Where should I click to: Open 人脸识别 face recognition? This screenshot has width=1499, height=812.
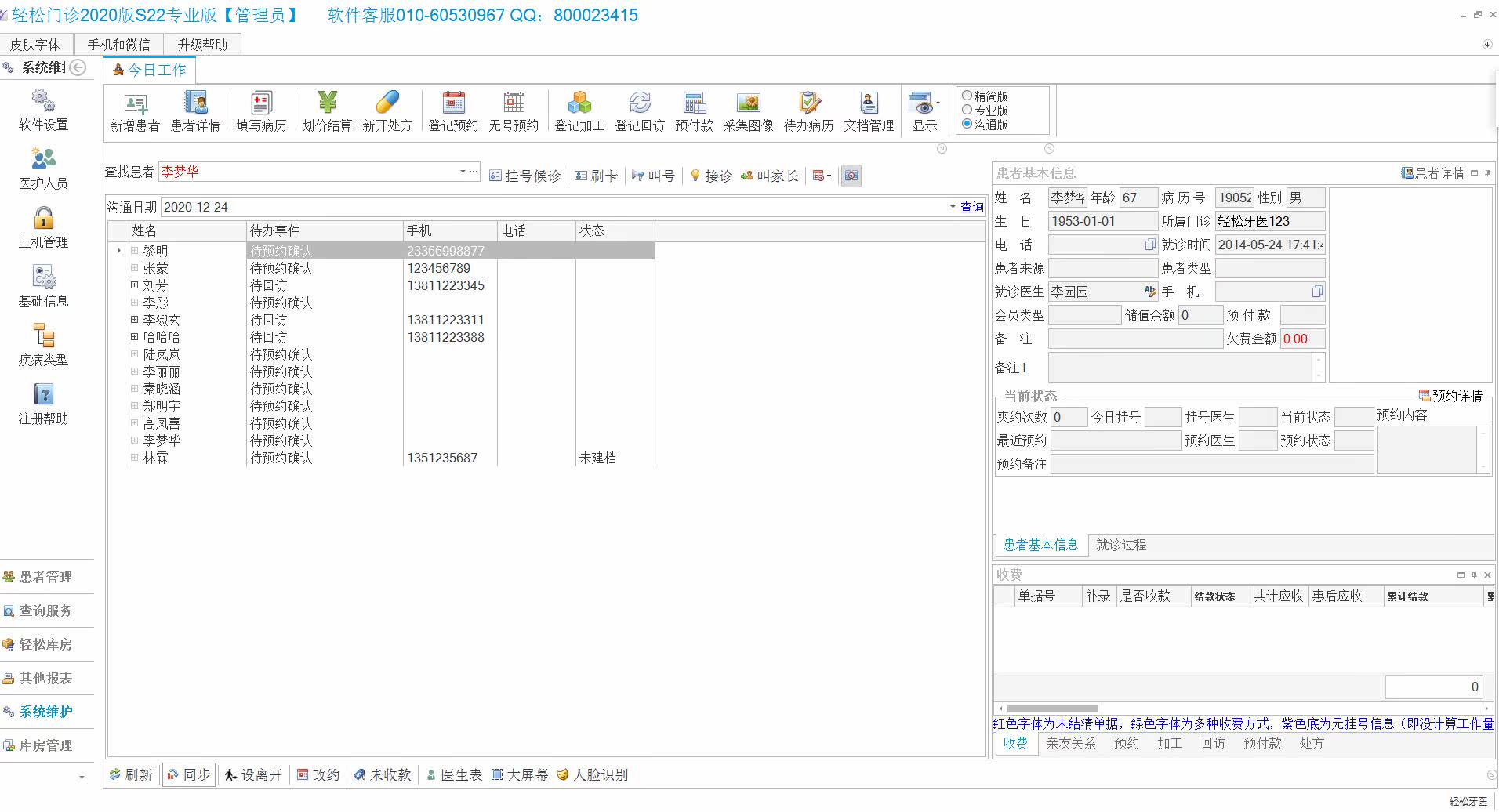click(x=592, y=775)
